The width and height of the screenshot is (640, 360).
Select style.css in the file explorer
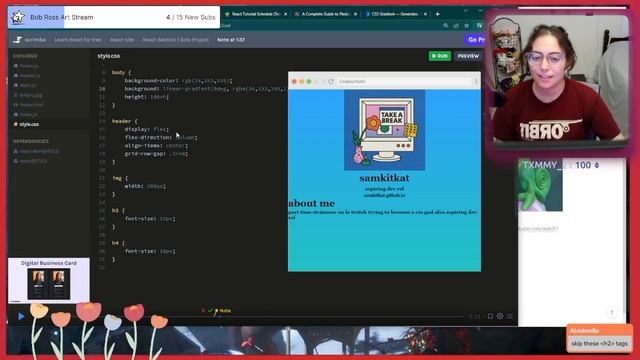pyautogui.click(x=29, y=124)
